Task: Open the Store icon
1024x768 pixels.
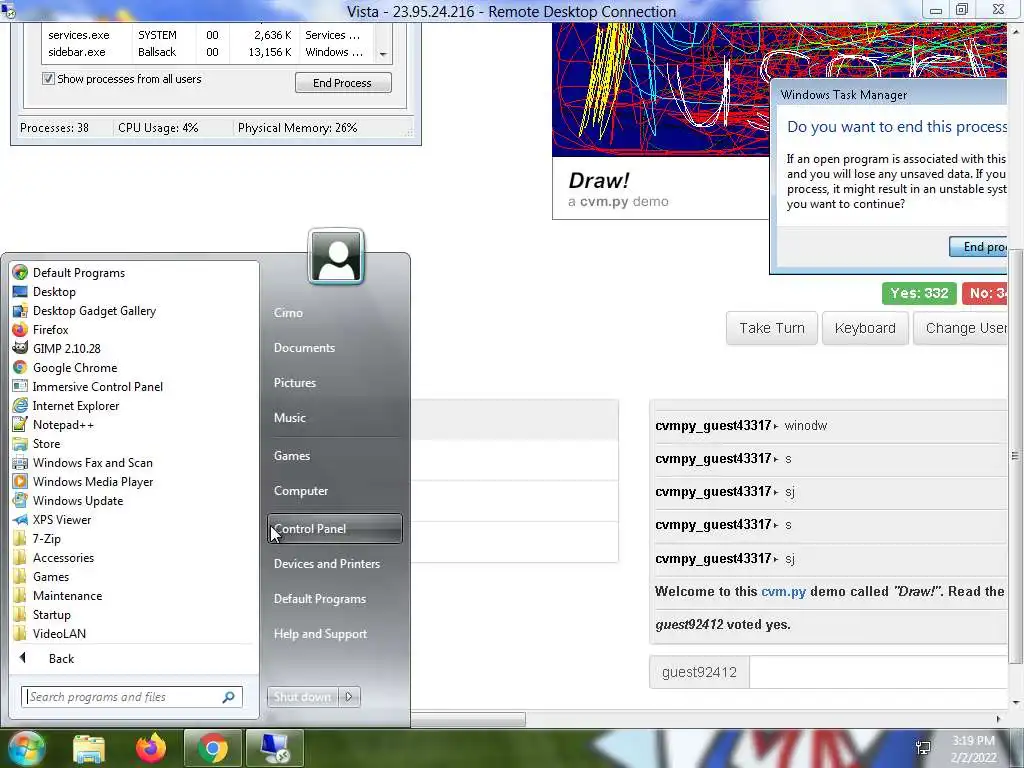Action: coord(20,443)
